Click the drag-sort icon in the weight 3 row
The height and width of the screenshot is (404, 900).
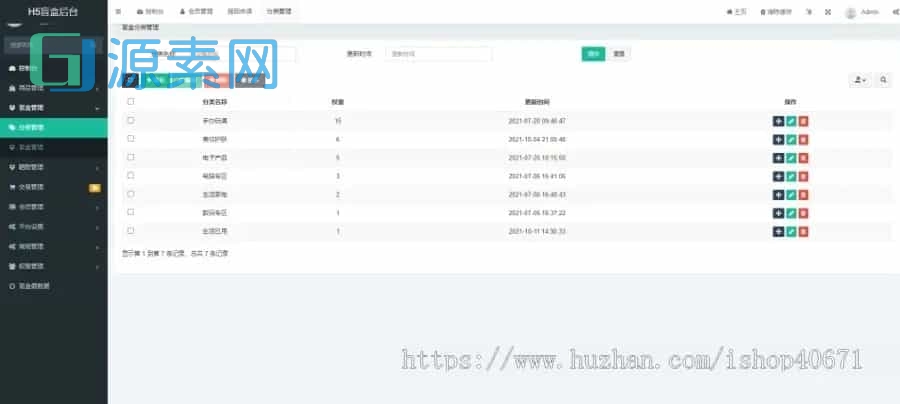point(778,176)
